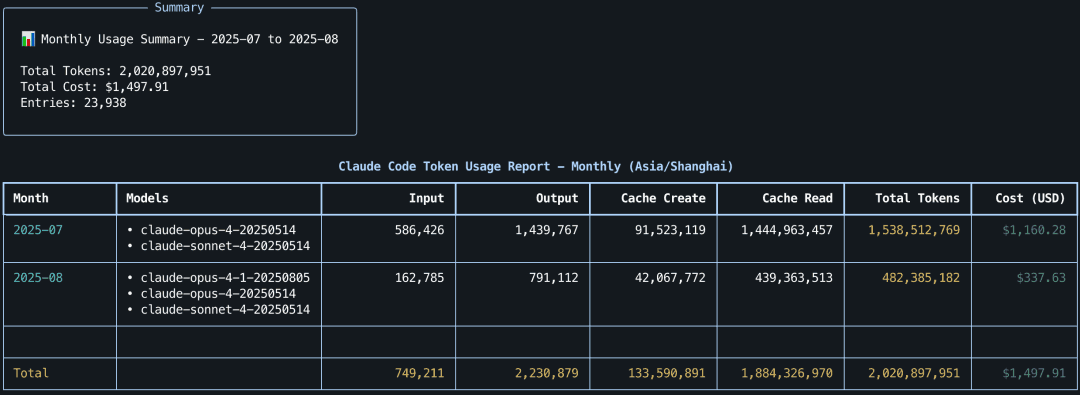This screenshot has height=395, width=1080.
Task: Select total cache create '133,590,891'
Action: (667, 373)
